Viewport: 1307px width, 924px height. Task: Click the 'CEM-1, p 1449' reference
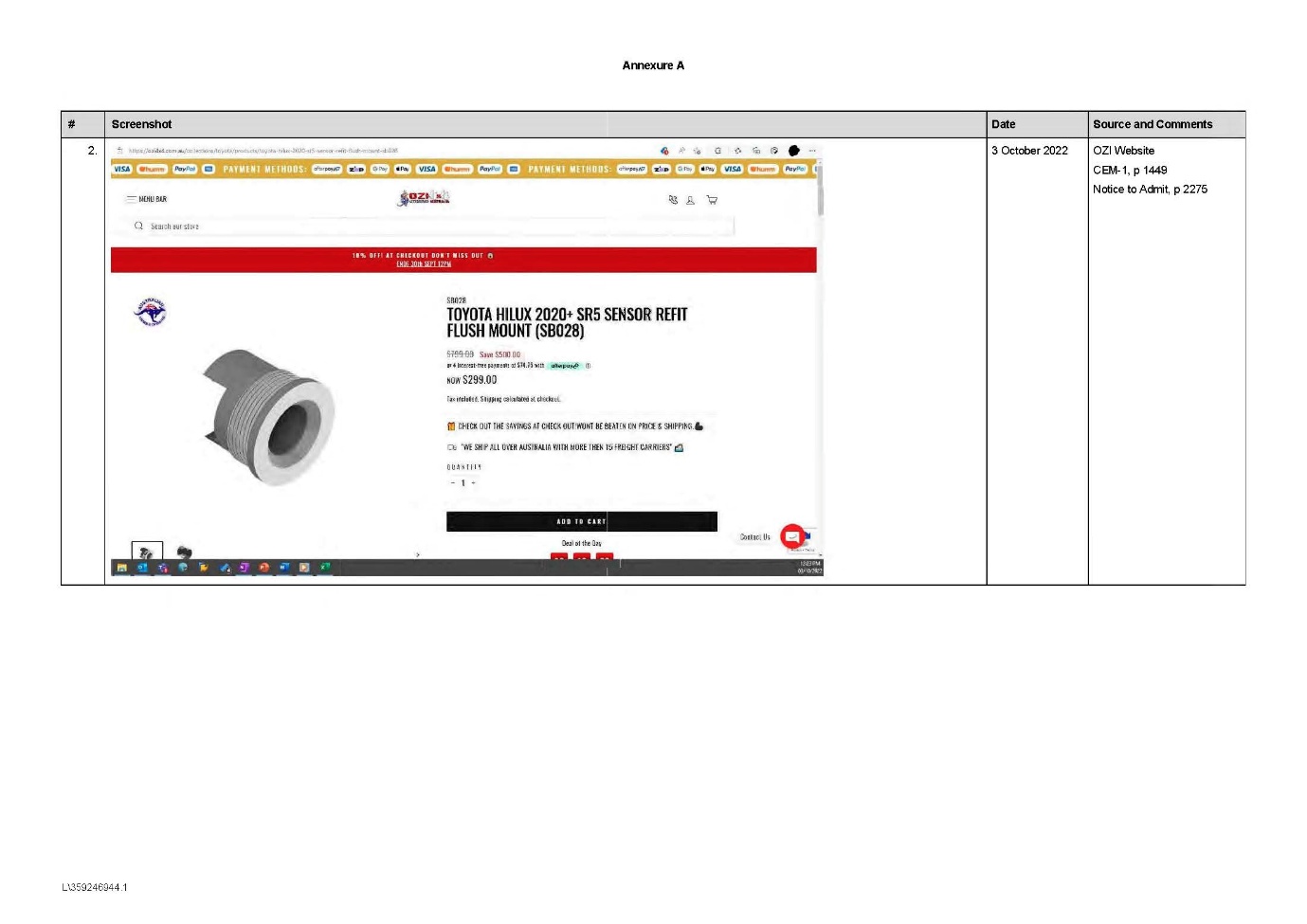point(1130,171)
